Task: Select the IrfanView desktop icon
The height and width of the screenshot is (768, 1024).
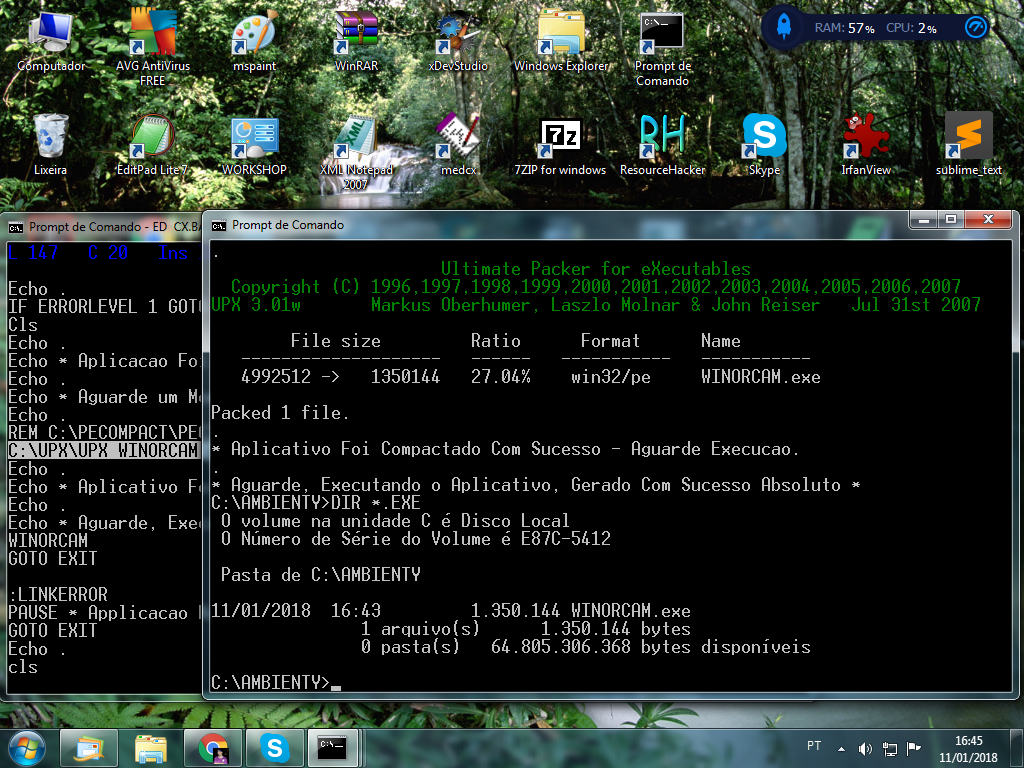Action: 866,137
